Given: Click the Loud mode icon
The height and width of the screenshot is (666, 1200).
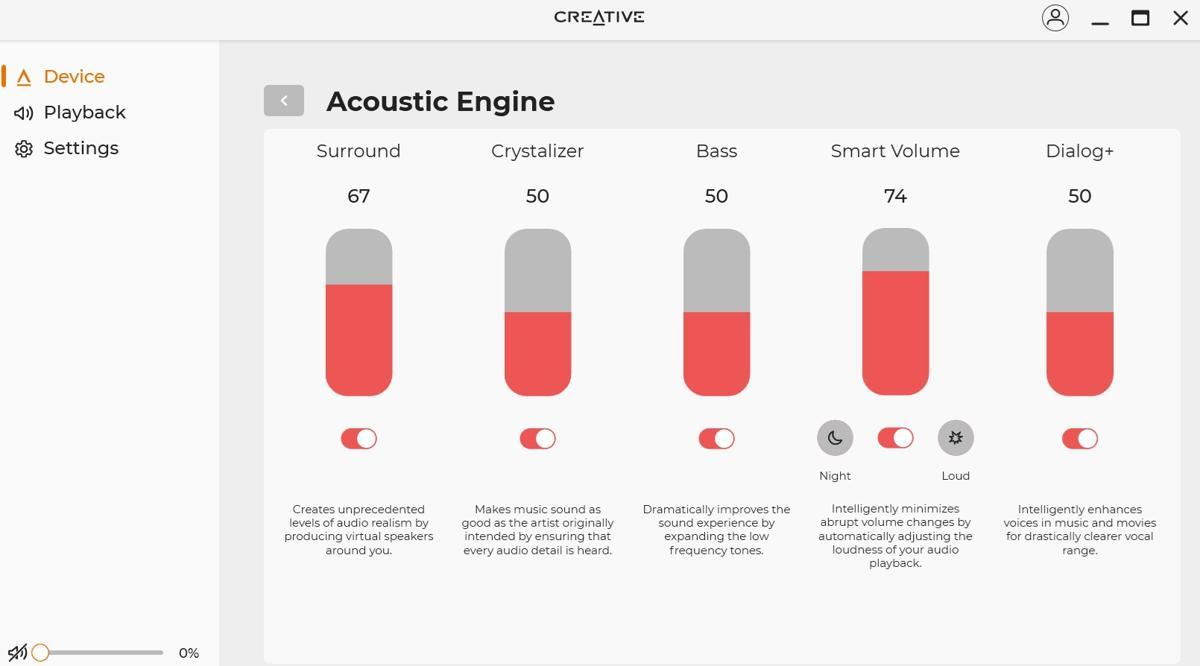Looking at the screenshot, I should coord(955,438).
